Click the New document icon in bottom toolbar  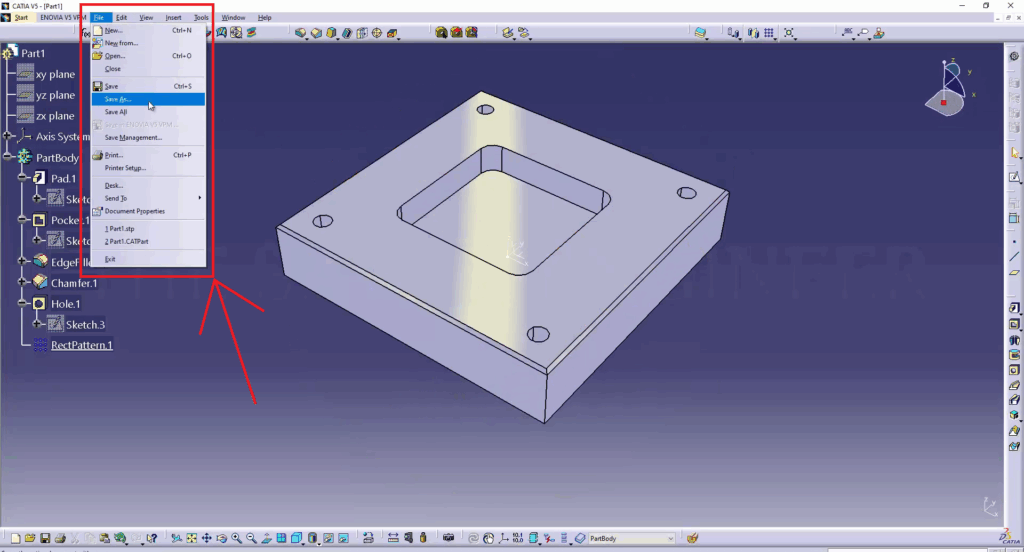tap(17, 538)
